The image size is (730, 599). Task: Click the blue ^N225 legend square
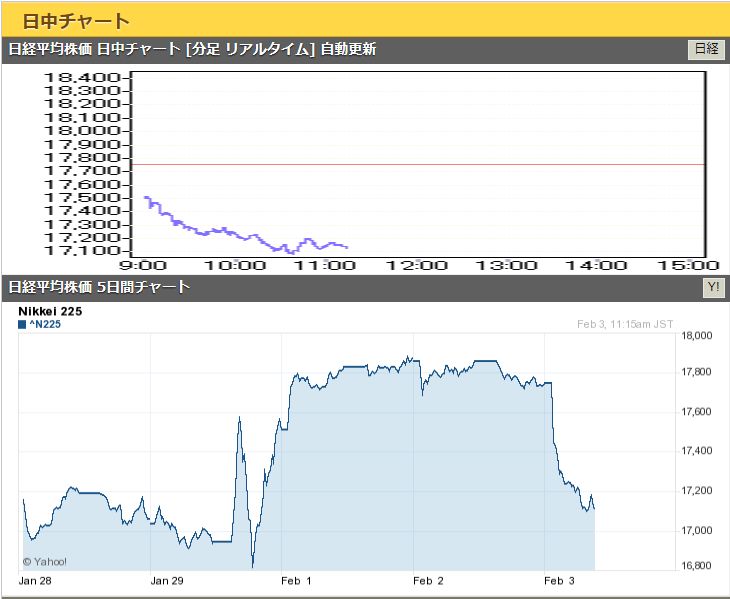(23, 325)
